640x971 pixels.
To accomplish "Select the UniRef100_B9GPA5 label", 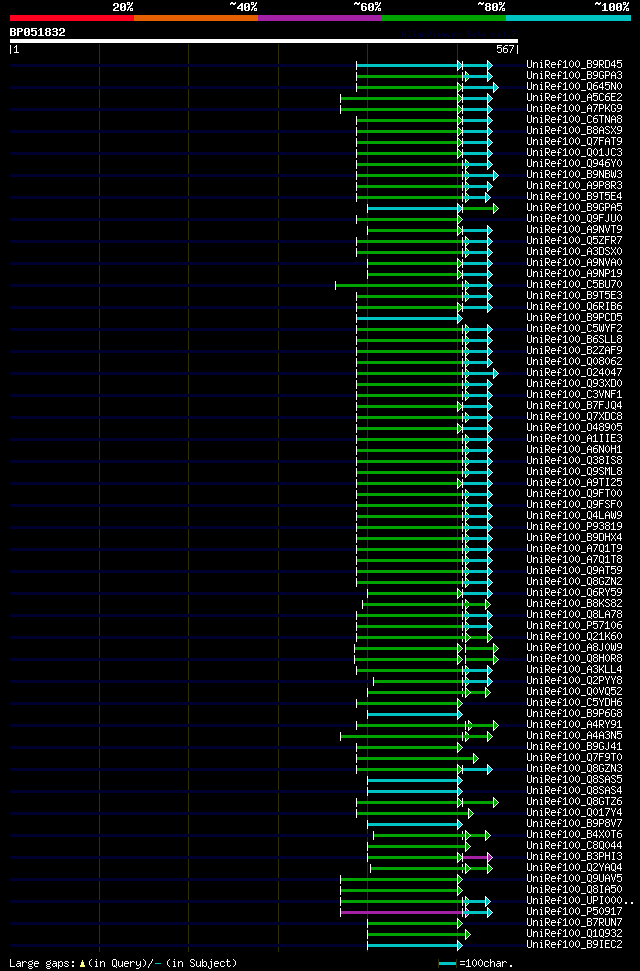I will tap(574, 207).
